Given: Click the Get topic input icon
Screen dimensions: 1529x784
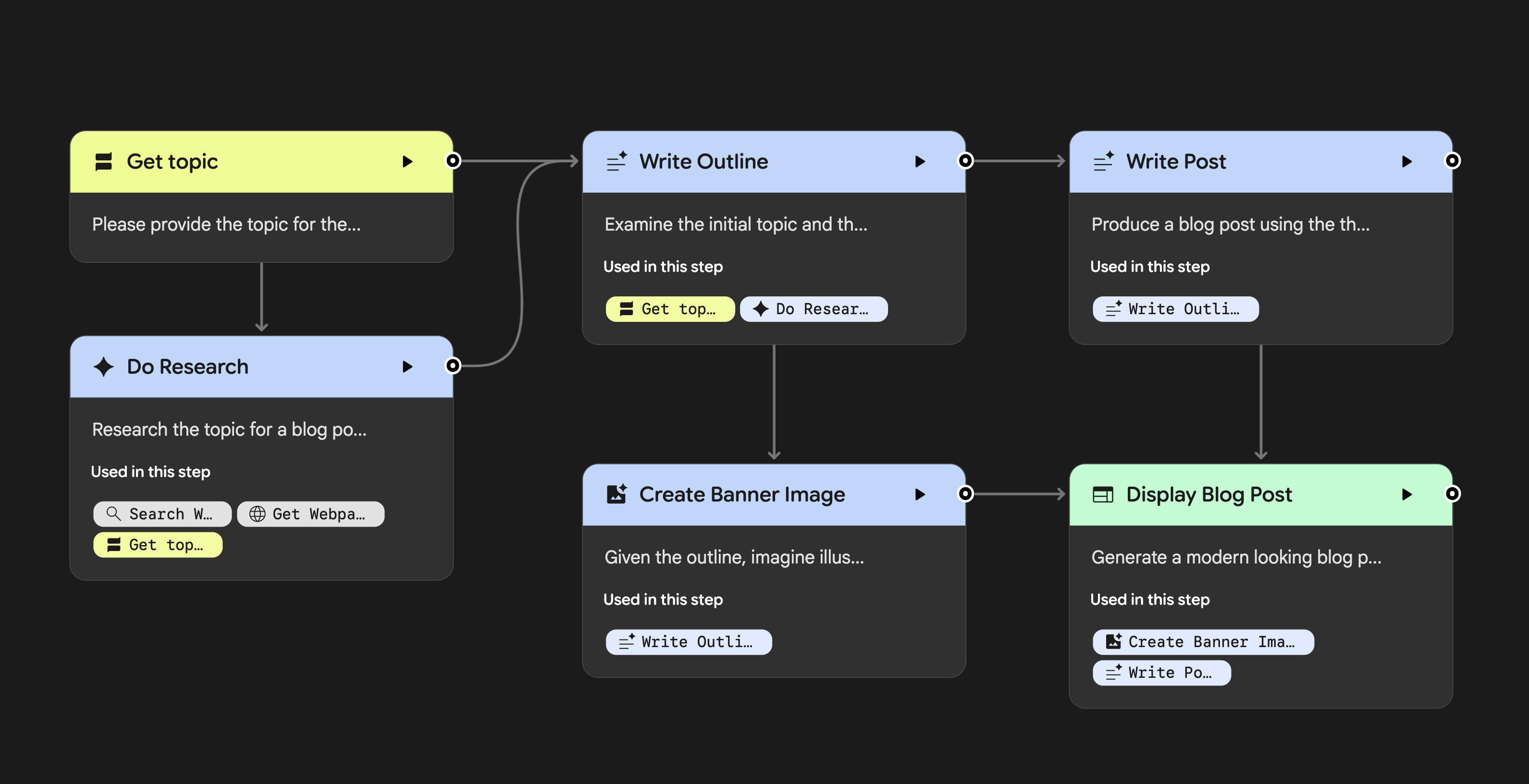Looking at the screenshot, I should coord(104,161).
